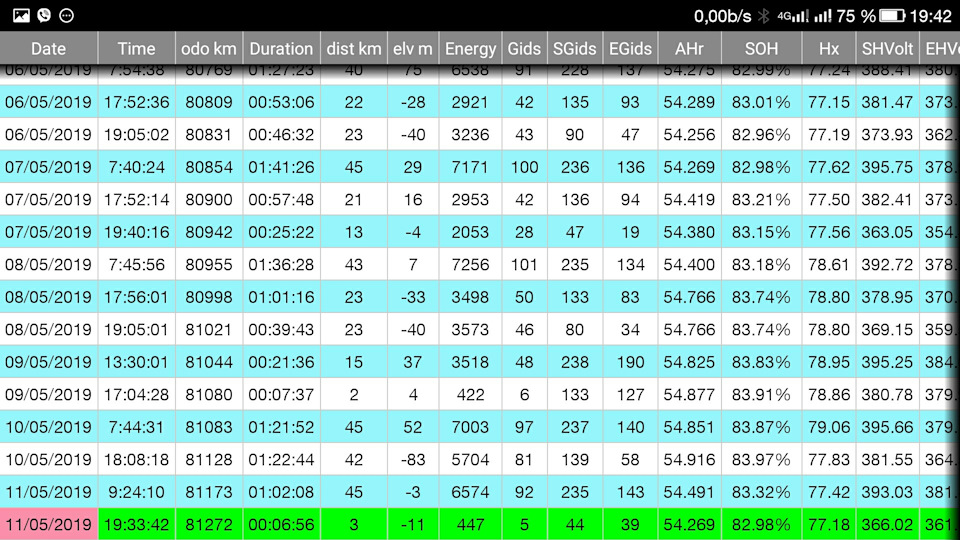Tap the EGids column header
Screen dimensions: 960x540
point(630,48)
